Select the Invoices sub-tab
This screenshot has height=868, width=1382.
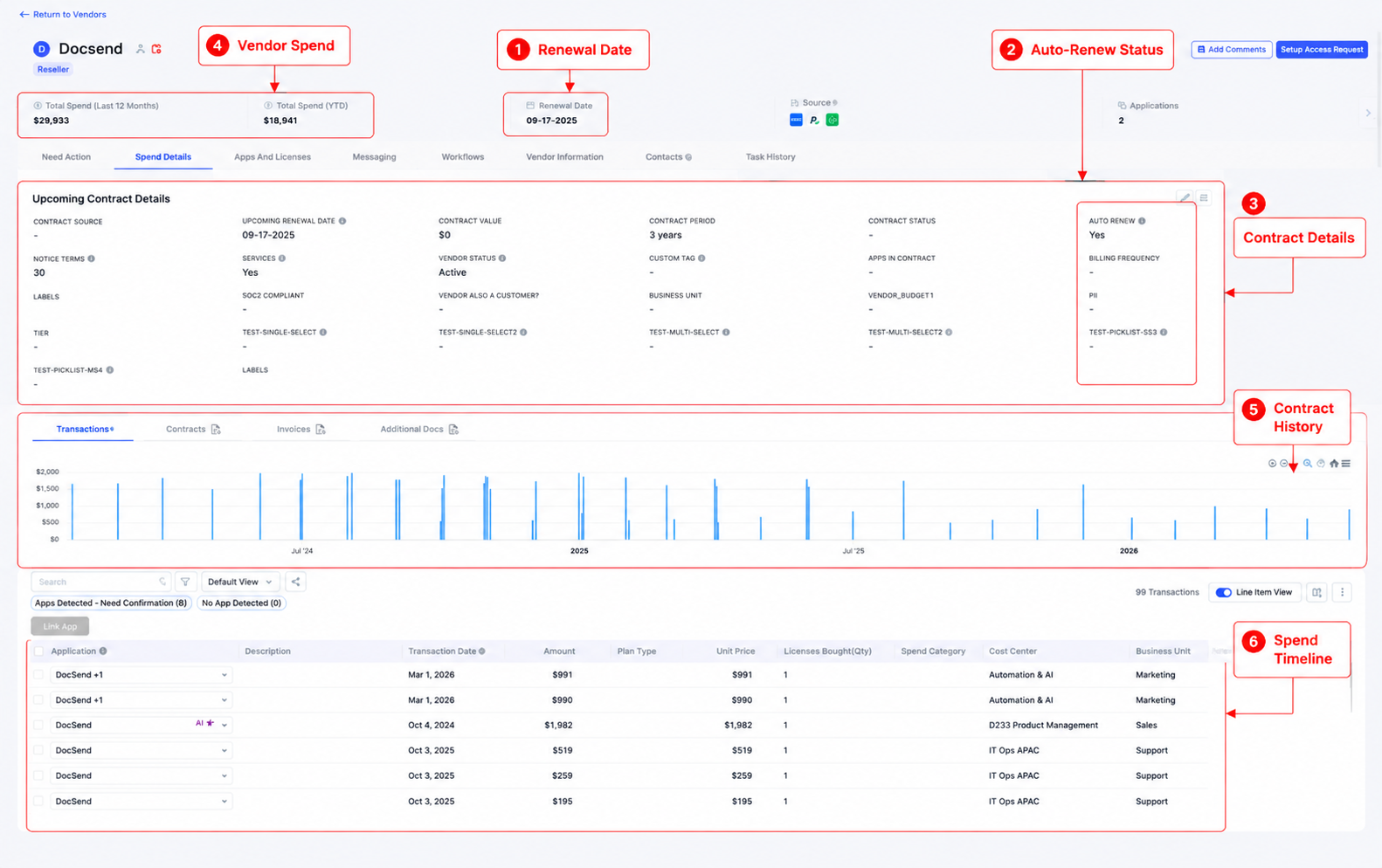pyautogui.click(x=301, y=430)
